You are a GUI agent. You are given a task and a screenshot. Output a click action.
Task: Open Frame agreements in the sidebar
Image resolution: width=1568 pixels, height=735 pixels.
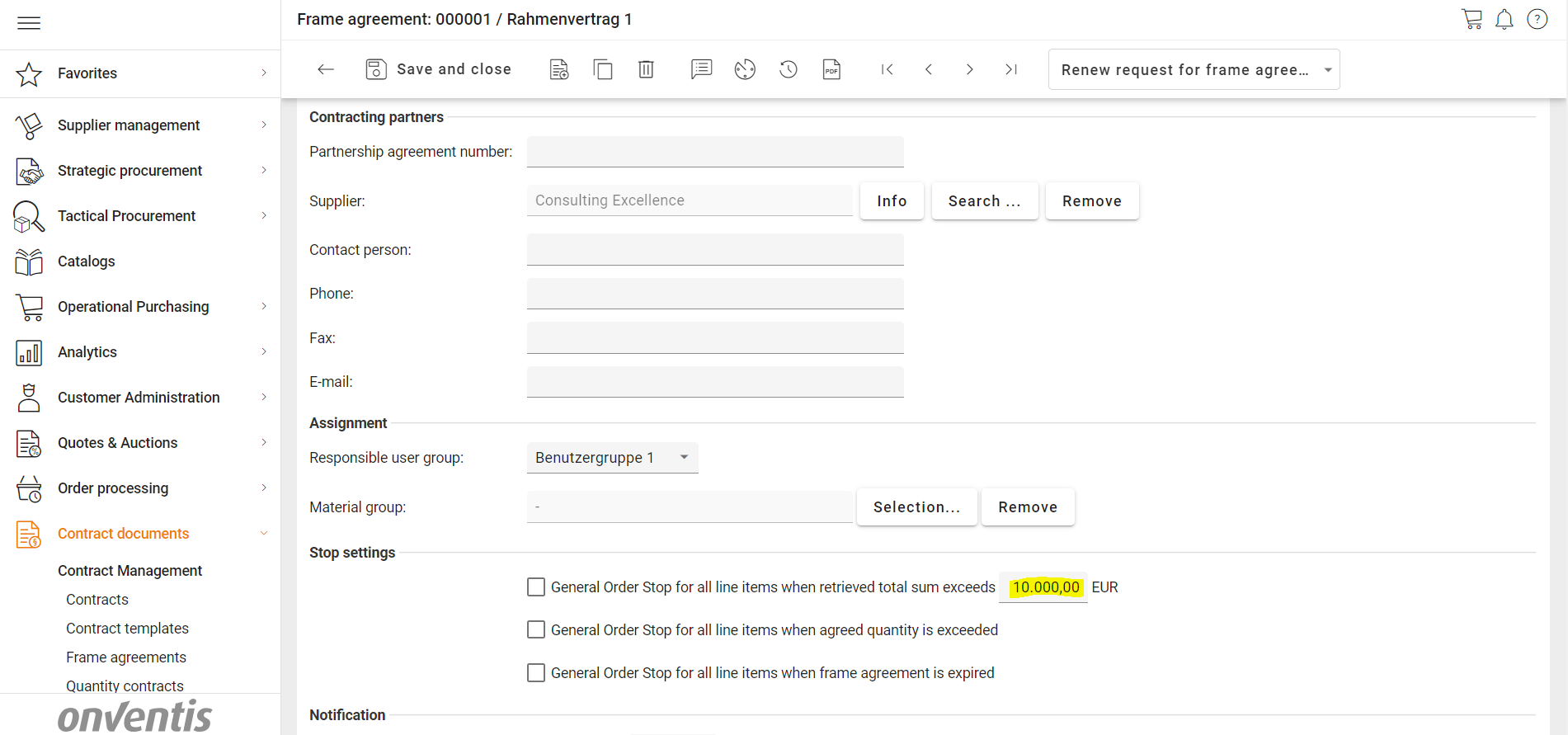click(126, 657)
